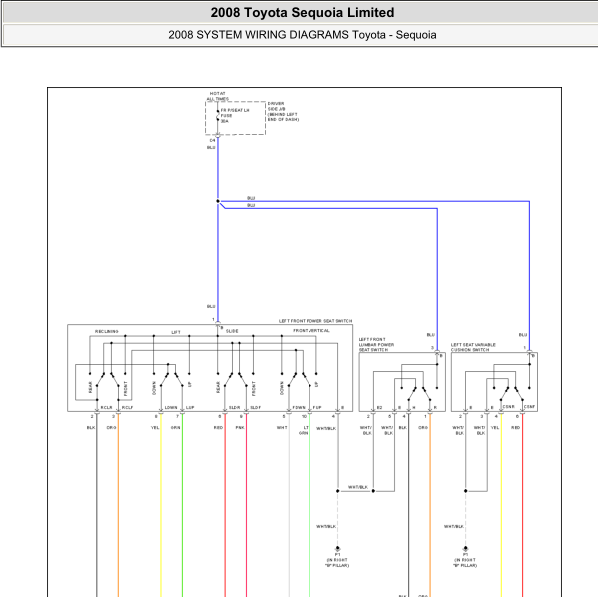598x597 pixels.
Task: Click the 'SLDF' terminal label
Action: pos(256,407)
